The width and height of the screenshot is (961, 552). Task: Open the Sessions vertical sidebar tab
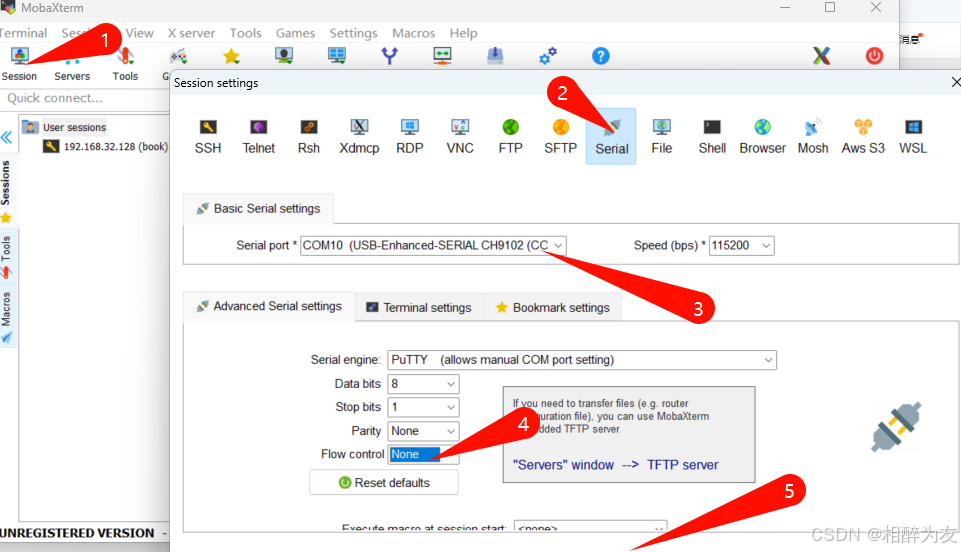(x=6, y=191)
